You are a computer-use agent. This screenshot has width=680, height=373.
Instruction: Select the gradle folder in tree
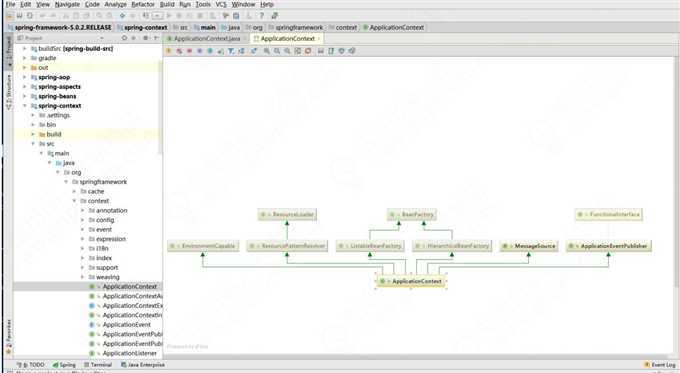pos(47,58)
